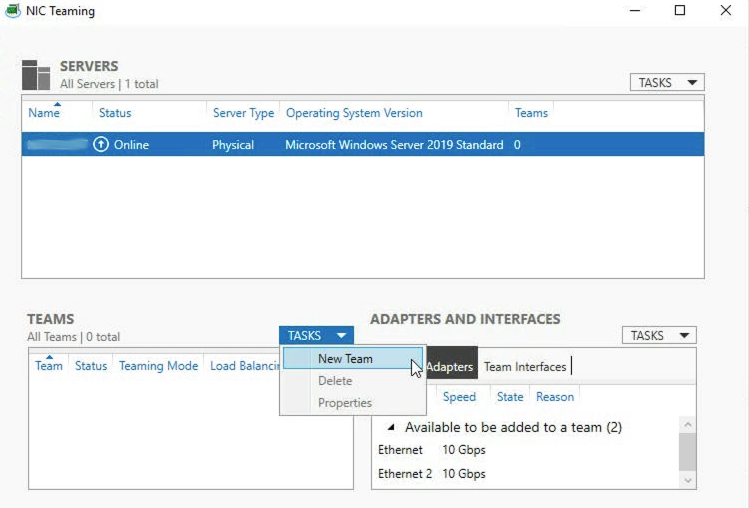This screenshot has height=508, width=749.
Task: Click the Servers section icon
Action: point(36,75)
